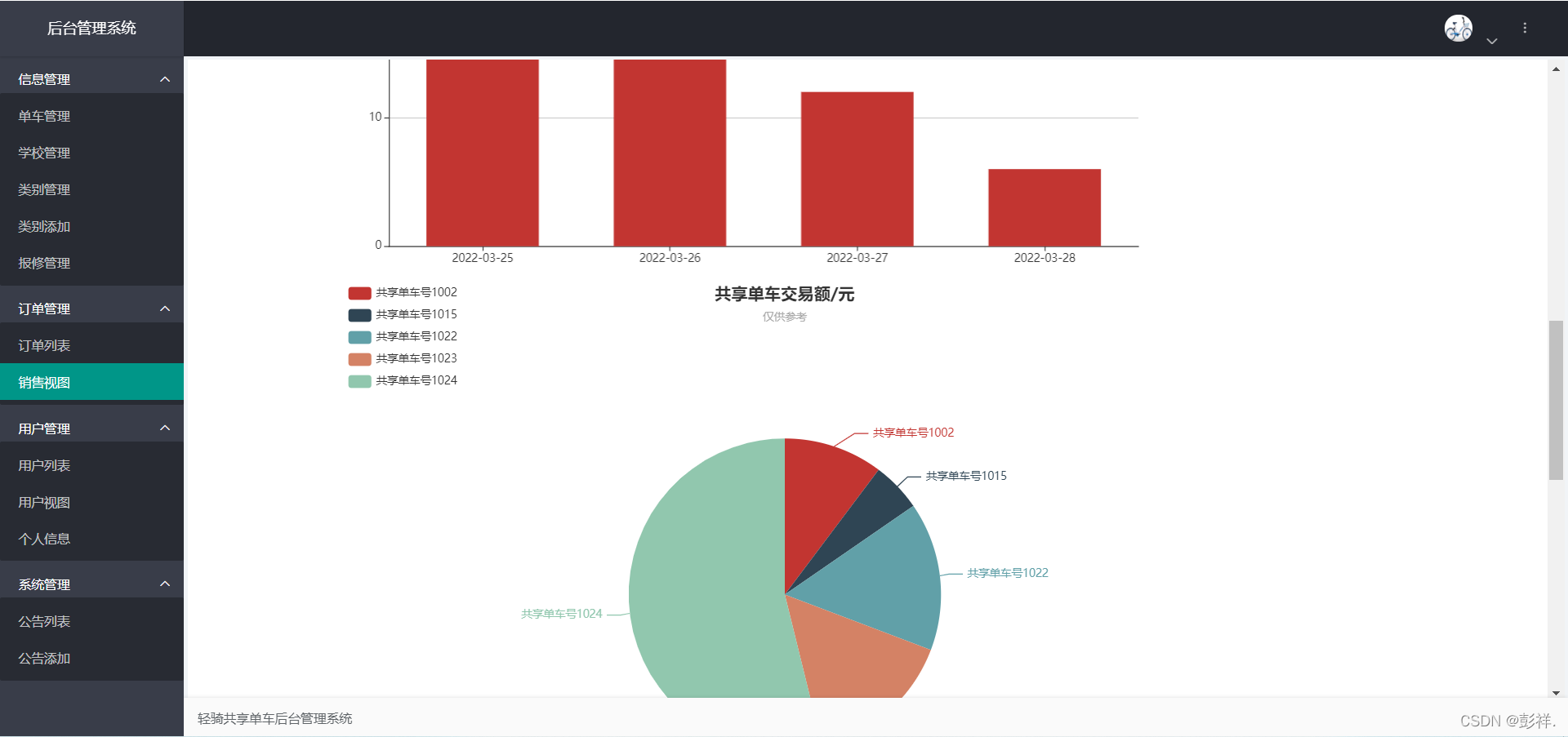Click the 轻骑共享单车后台管理系统 footer text
Viewport: 1568px width, 737px height.
274,718
